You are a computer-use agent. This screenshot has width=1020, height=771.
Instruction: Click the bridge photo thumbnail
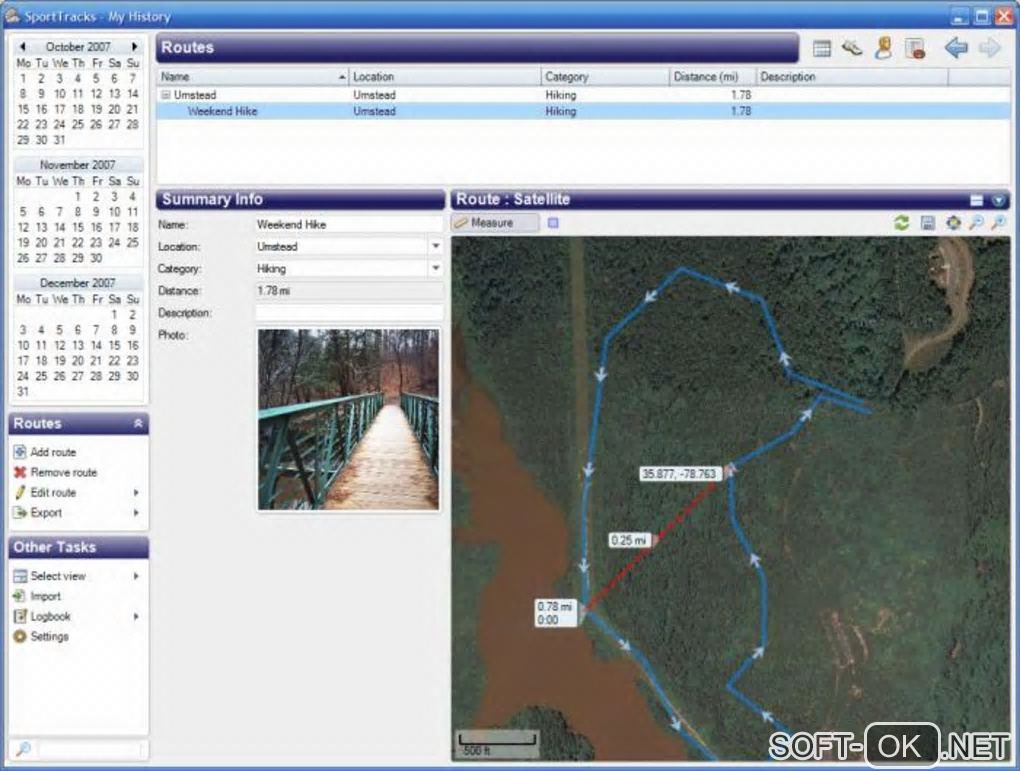348,419
